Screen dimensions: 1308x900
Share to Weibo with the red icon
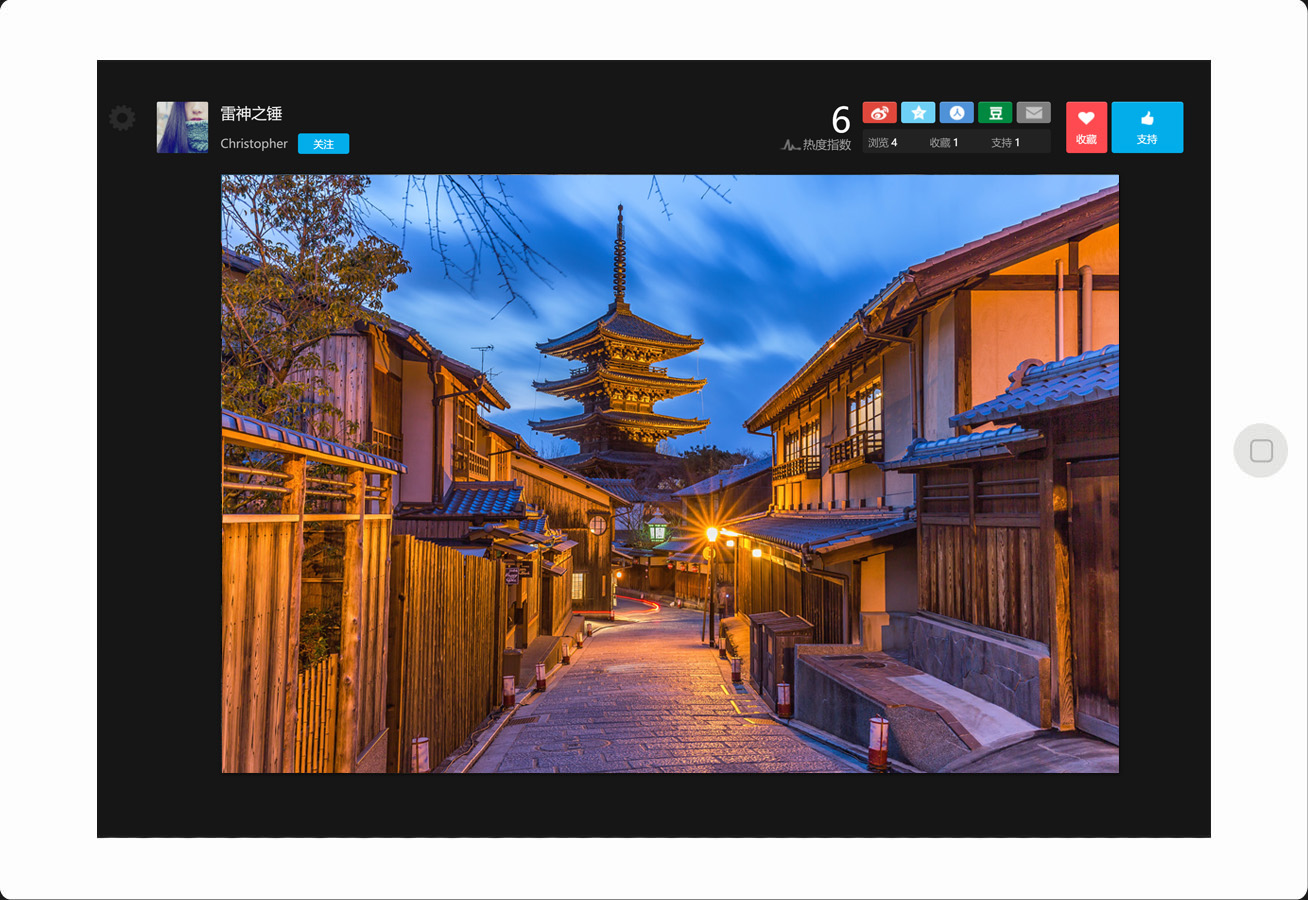coord(880,113)
